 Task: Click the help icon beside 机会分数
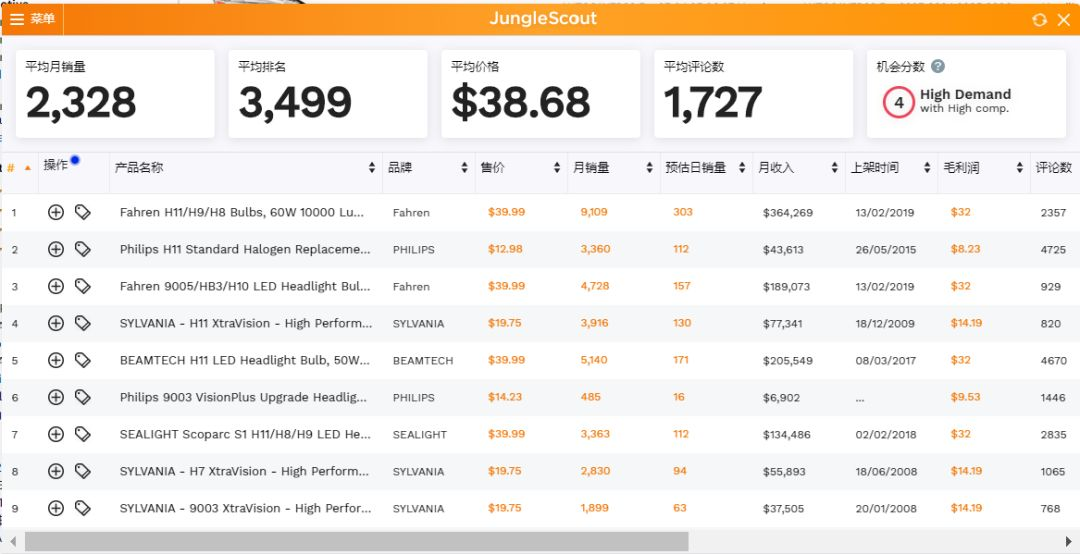pyautogui.click(x=937, y=66)
